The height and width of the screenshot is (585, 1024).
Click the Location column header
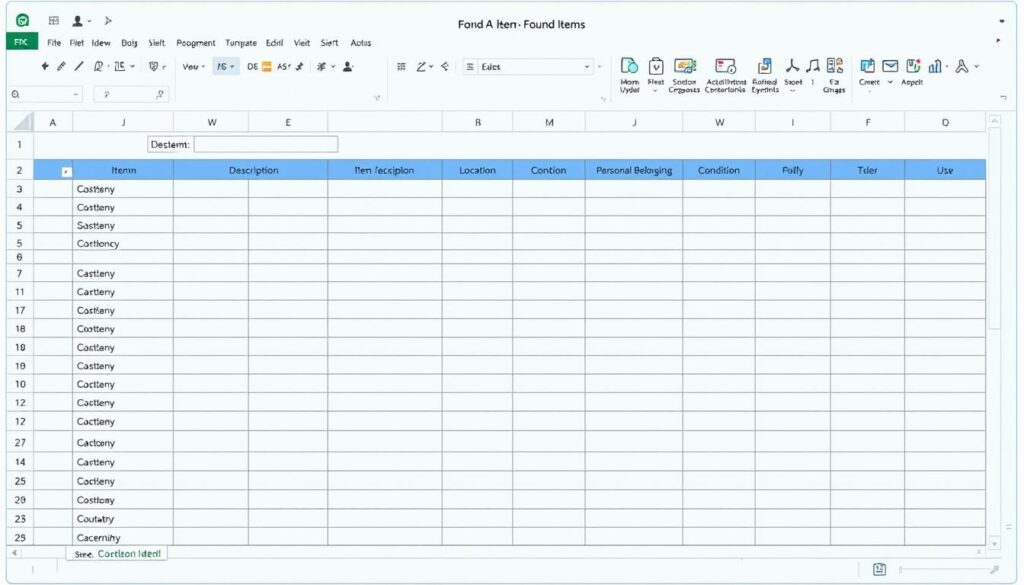point(477,170)
